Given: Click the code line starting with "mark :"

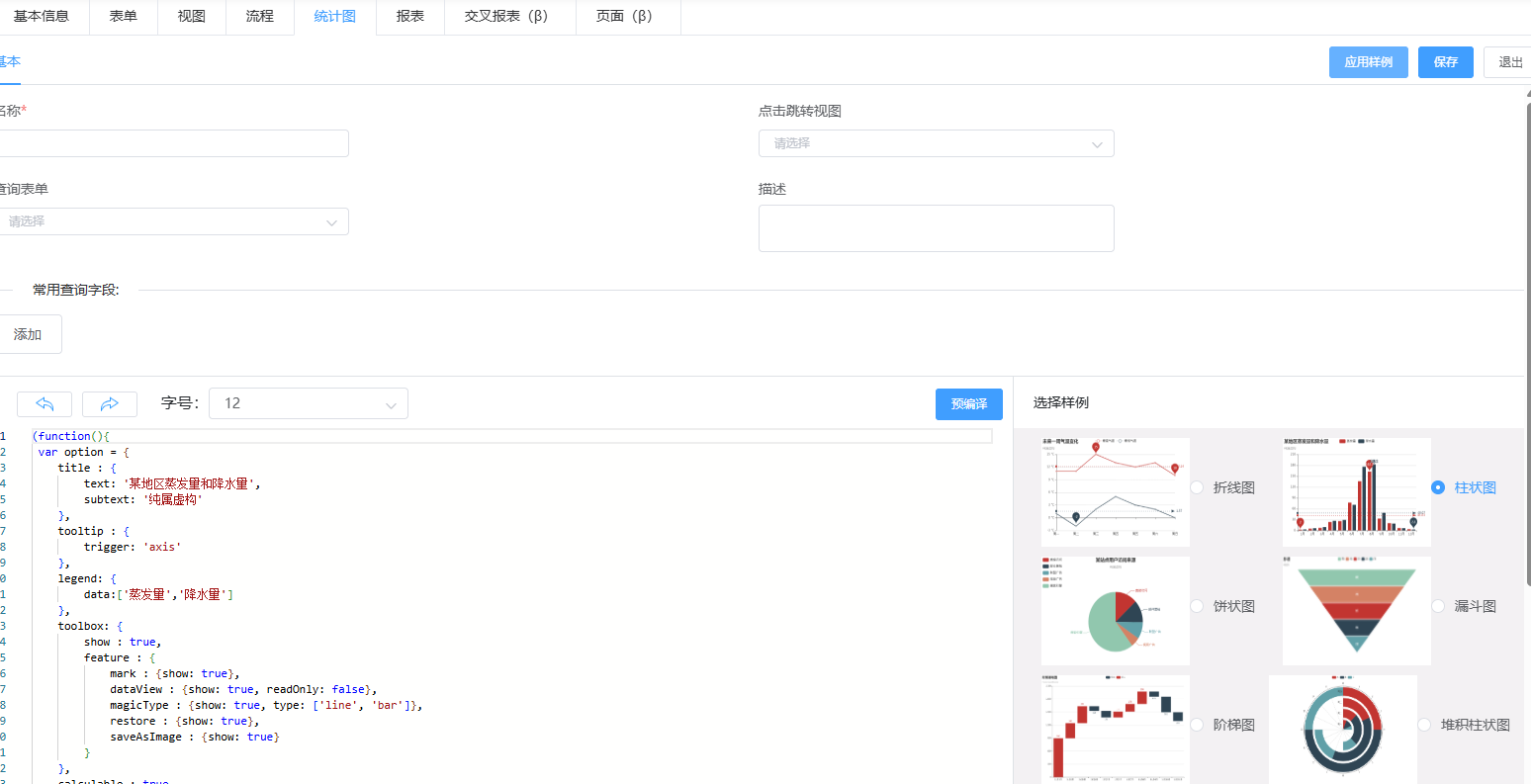Looking at the screenshot, I should [175, 673].
